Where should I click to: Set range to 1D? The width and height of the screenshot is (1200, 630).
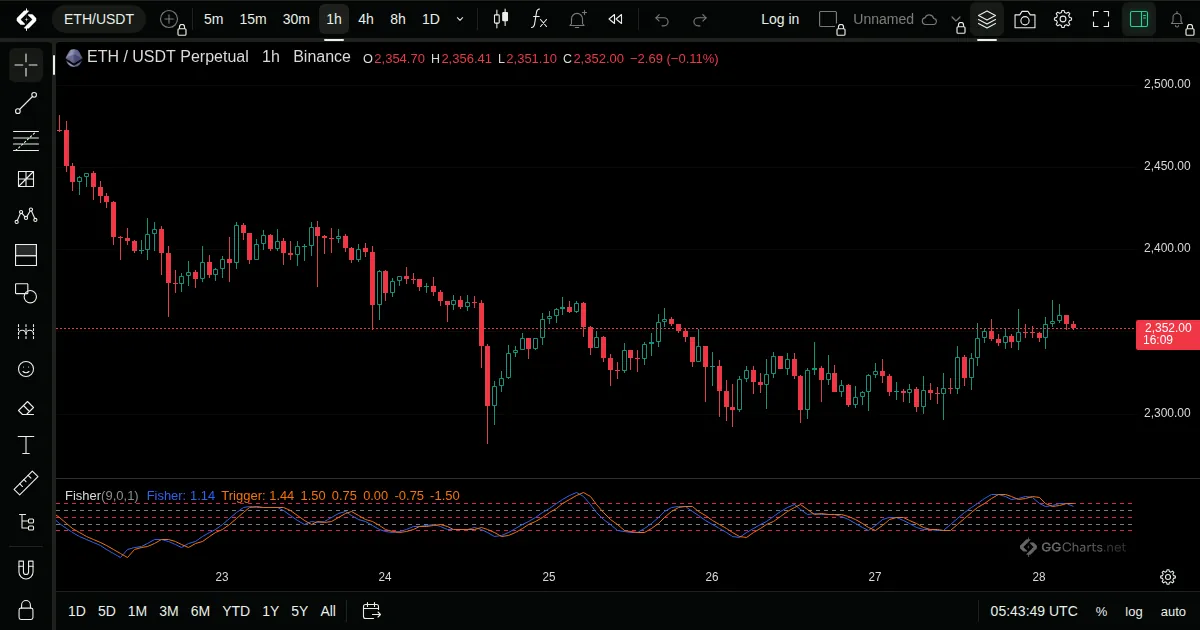[x=77, y=611]
